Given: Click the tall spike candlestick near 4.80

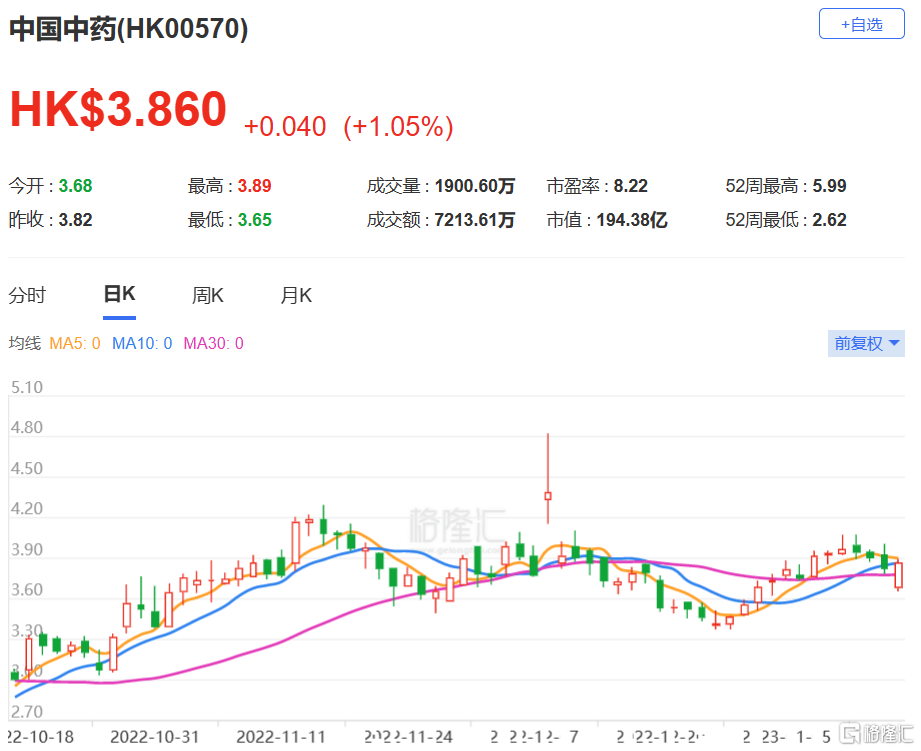Looking at the screenshot, I should [x=548, y=479].
